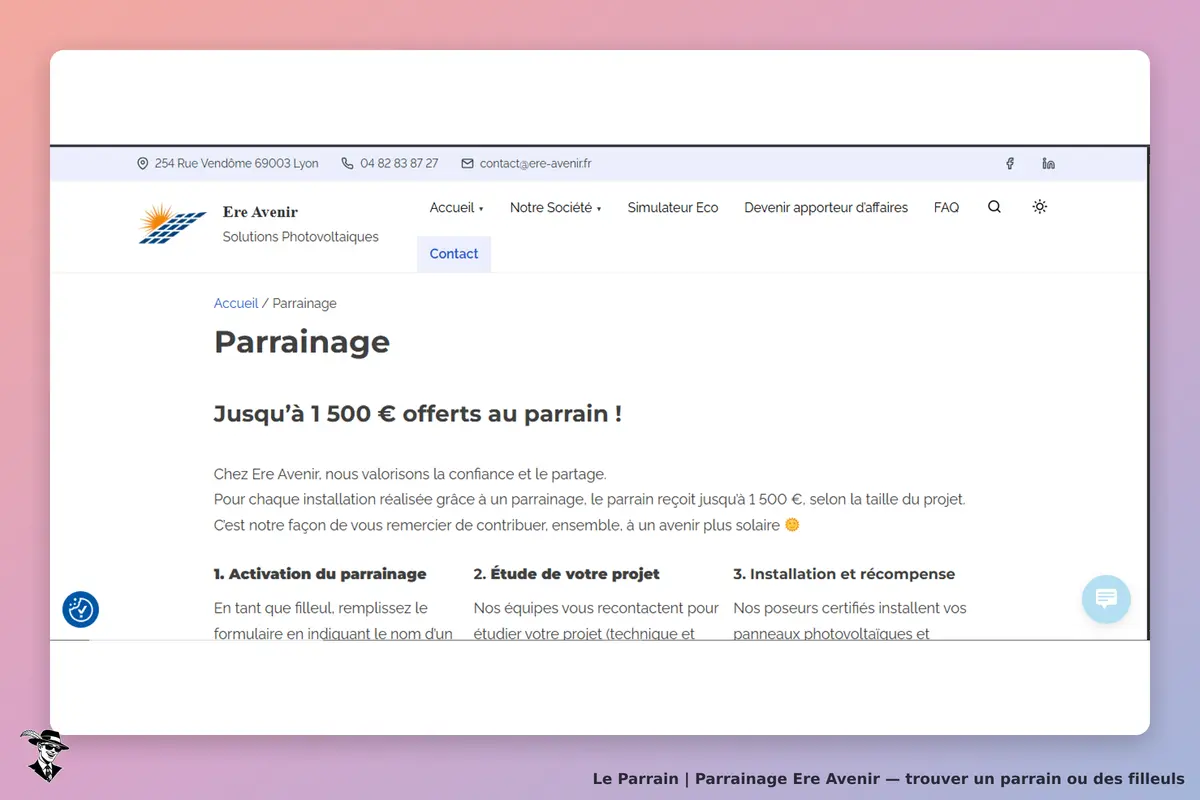Open Devenir apporteur d'affaires page
Screen dimensions: 1200x800
point(826,208)
